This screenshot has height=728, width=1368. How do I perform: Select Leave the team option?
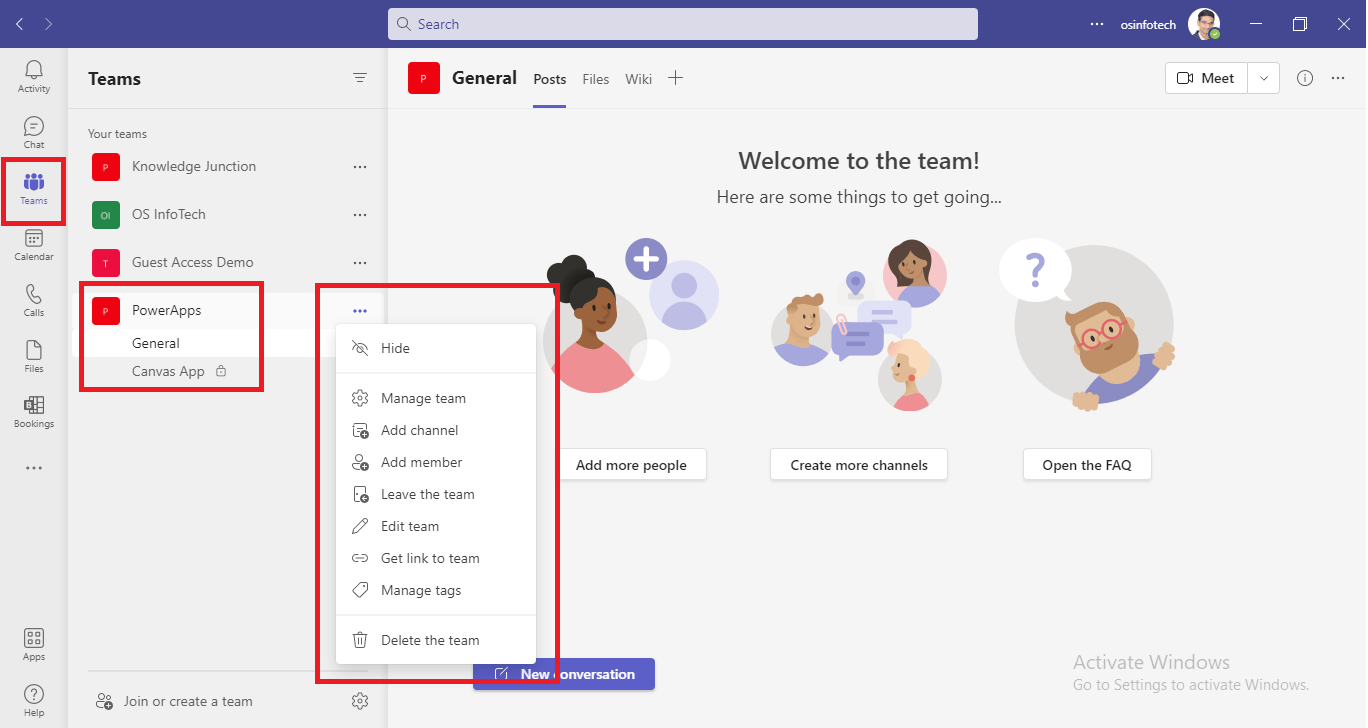(436, 494)
